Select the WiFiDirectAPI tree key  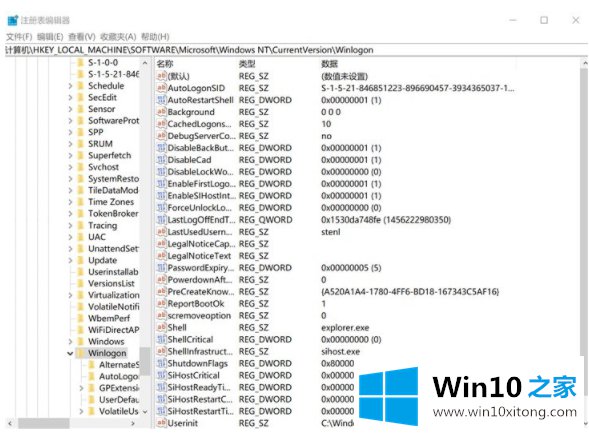[113, 330]
